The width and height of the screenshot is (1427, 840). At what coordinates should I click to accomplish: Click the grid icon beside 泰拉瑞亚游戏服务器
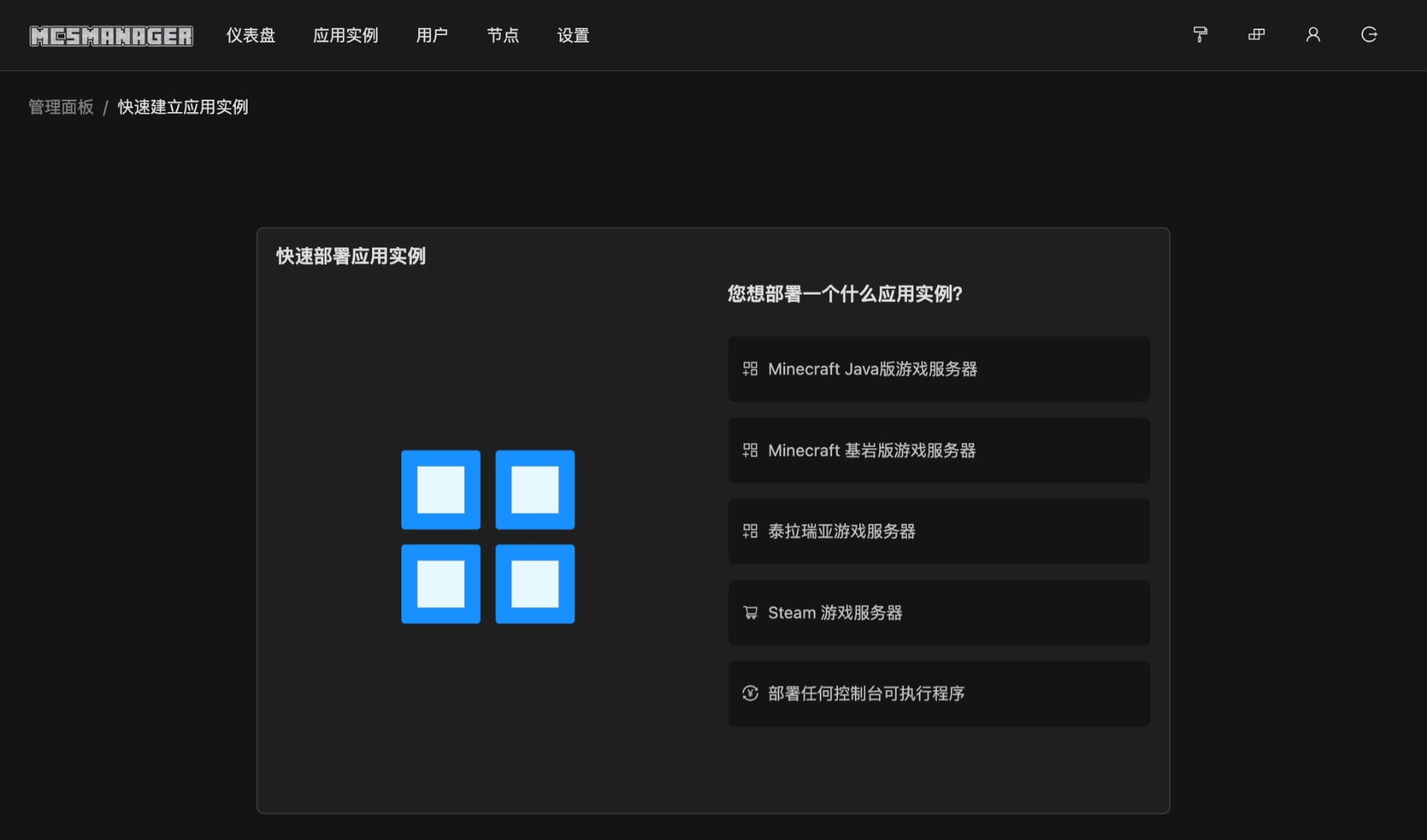click(x=749, y=531)
